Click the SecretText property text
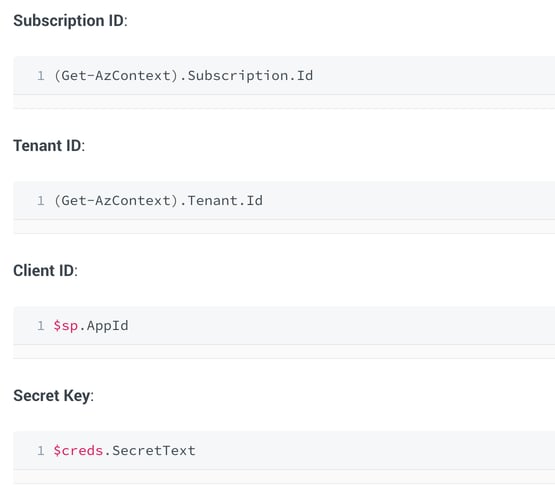555x492 pixels. (154, 451)
